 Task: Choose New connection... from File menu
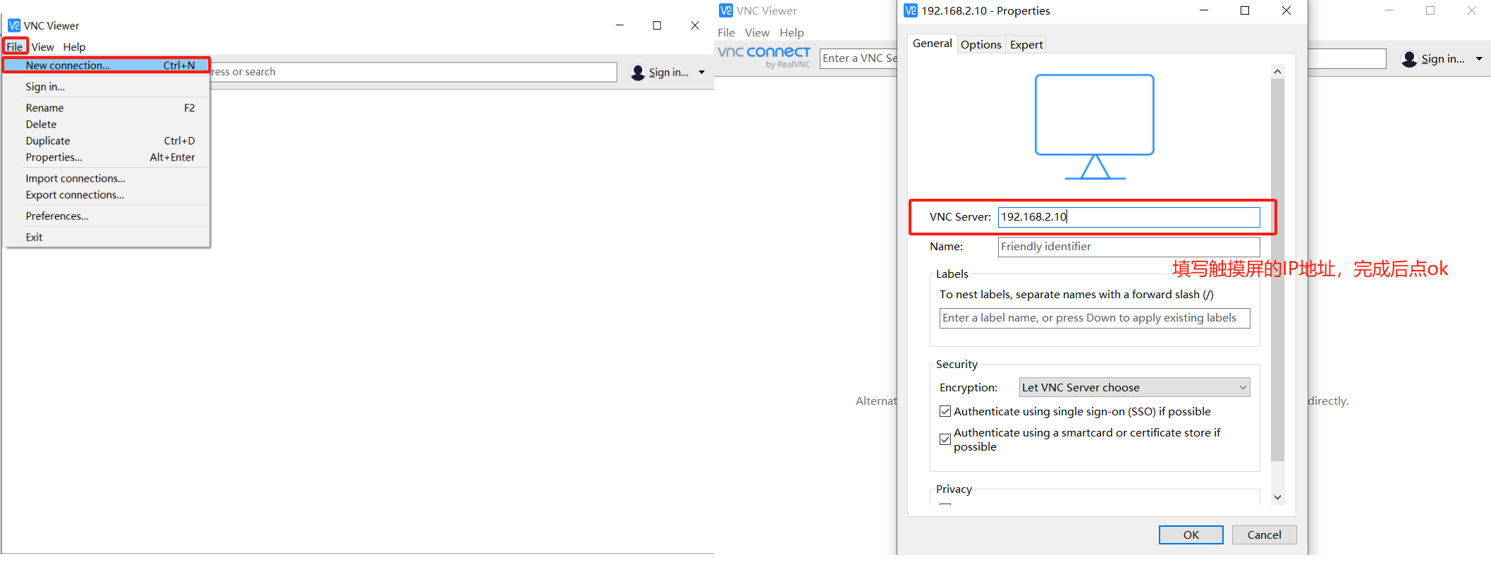click(x=106, y=65)
